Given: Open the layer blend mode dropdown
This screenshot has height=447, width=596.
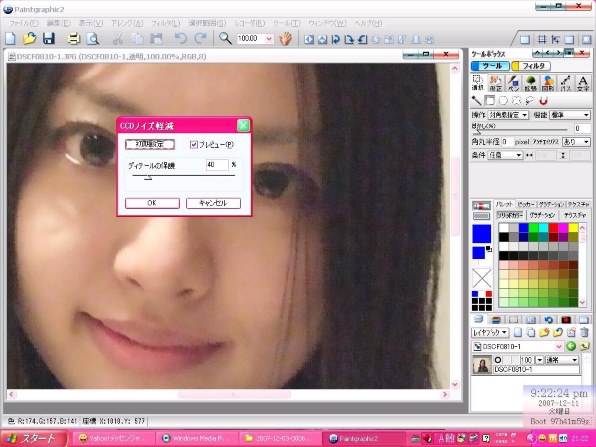Looking at the screenshot, I should tap(562, 360).
